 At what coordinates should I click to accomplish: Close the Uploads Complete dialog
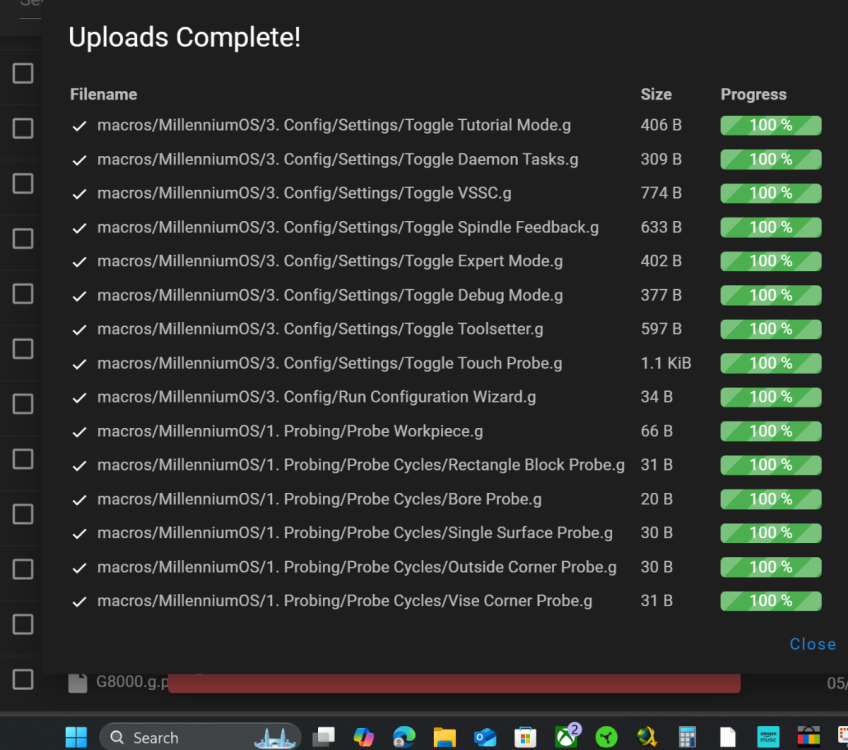(x=812, y=644)
